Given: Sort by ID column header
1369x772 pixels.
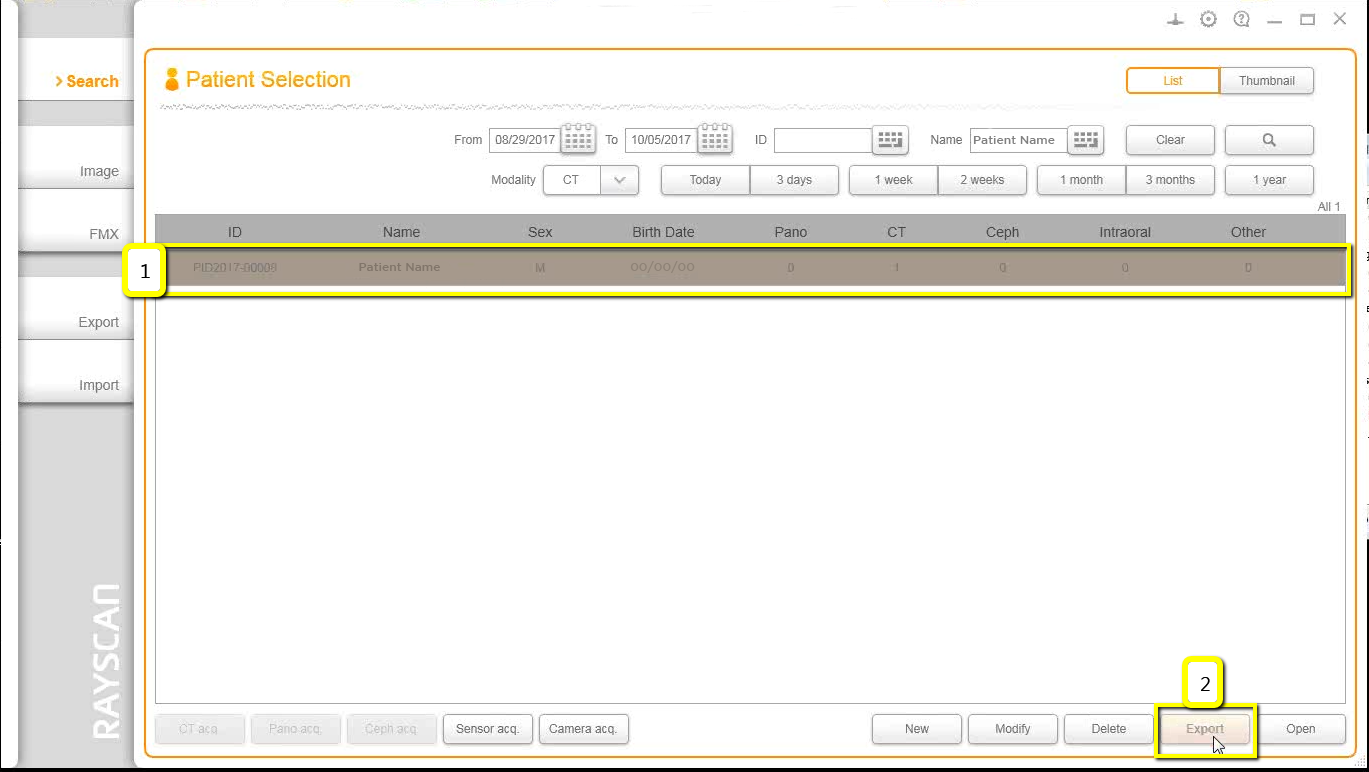Looking at the screenshot, I should [x=235, y=232].
